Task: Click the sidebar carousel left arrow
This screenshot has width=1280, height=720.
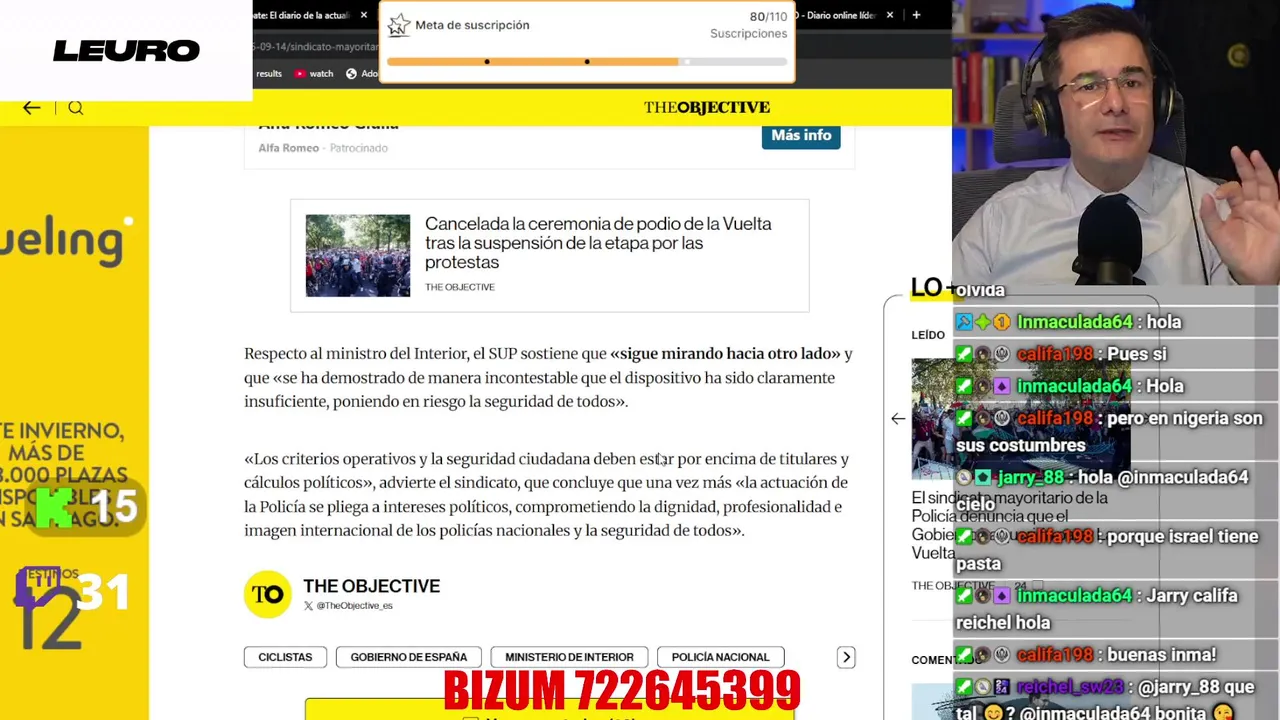Action: click(x=898, y=419)
